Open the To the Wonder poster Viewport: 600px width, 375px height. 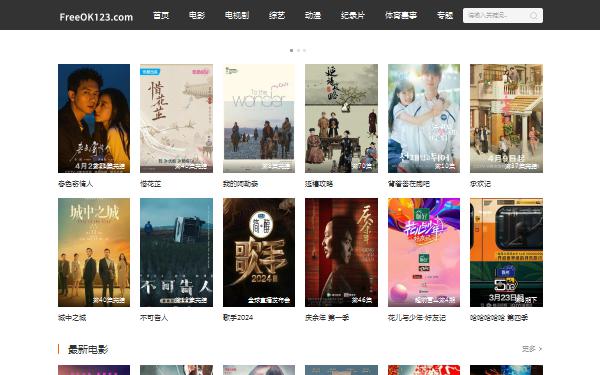259,118
